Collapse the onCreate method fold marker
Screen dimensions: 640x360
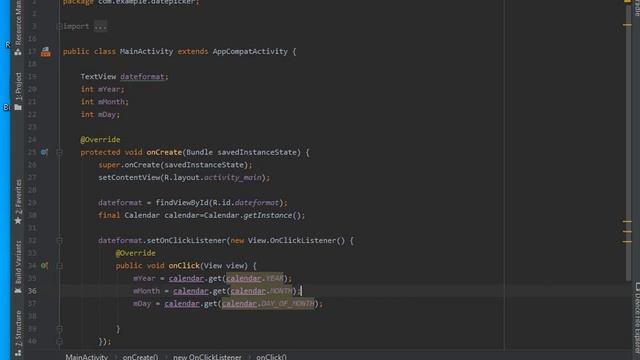tap(59, 152)
